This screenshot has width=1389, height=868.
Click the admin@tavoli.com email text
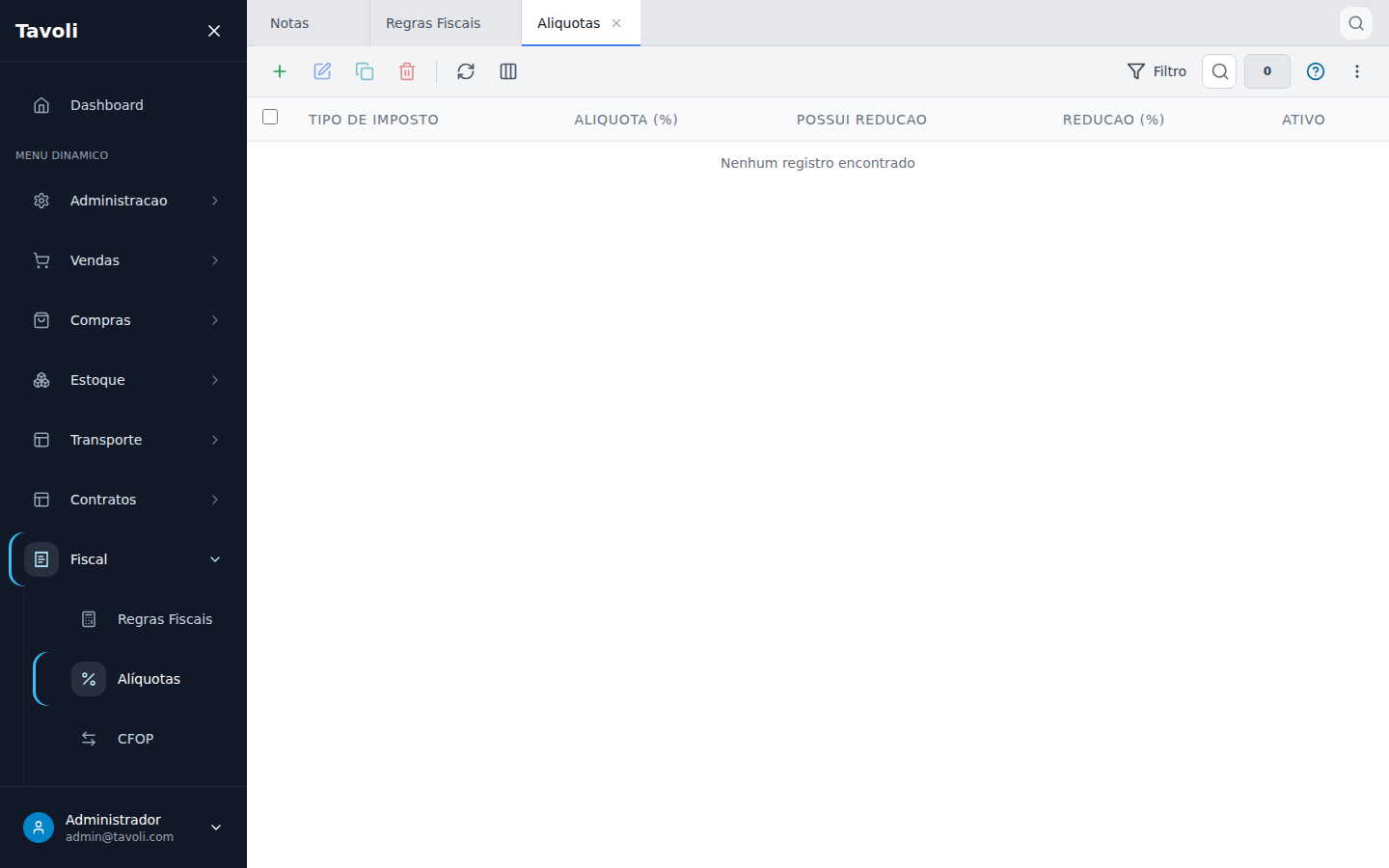pos(120,837)
